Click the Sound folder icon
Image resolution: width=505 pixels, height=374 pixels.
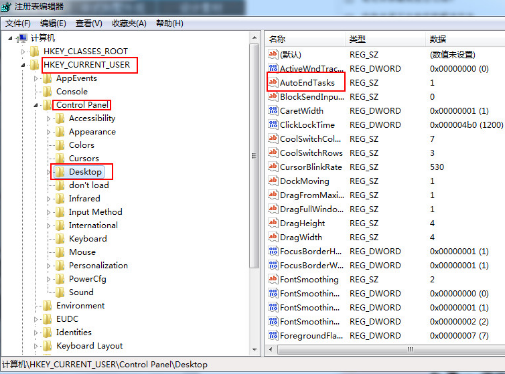point(60,292)
